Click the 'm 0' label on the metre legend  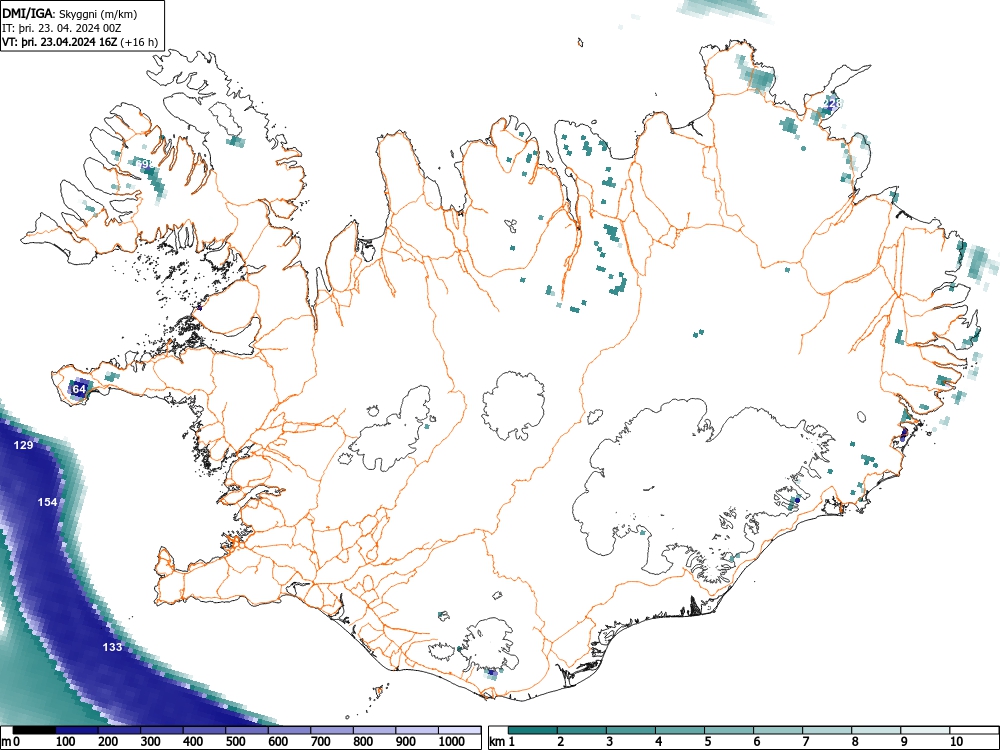click(x=10, y=742)
